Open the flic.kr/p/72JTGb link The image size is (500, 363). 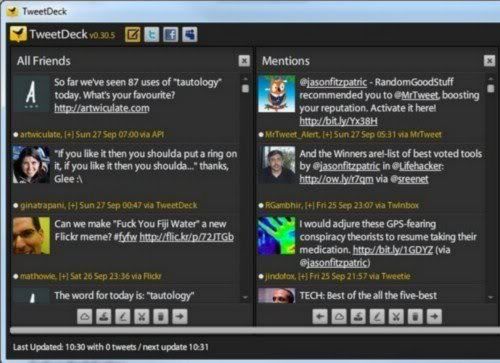186,237
